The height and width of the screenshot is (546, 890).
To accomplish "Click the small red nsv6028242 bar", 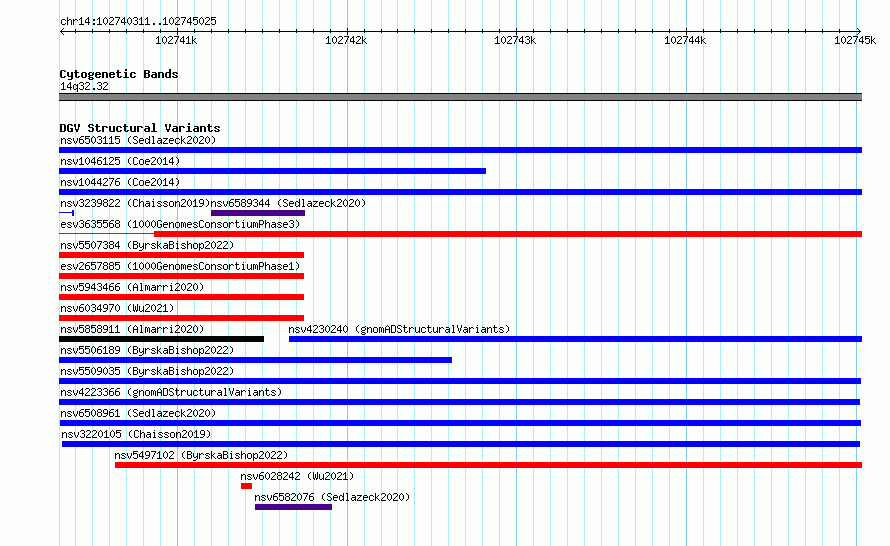I will tap(246, 486).
